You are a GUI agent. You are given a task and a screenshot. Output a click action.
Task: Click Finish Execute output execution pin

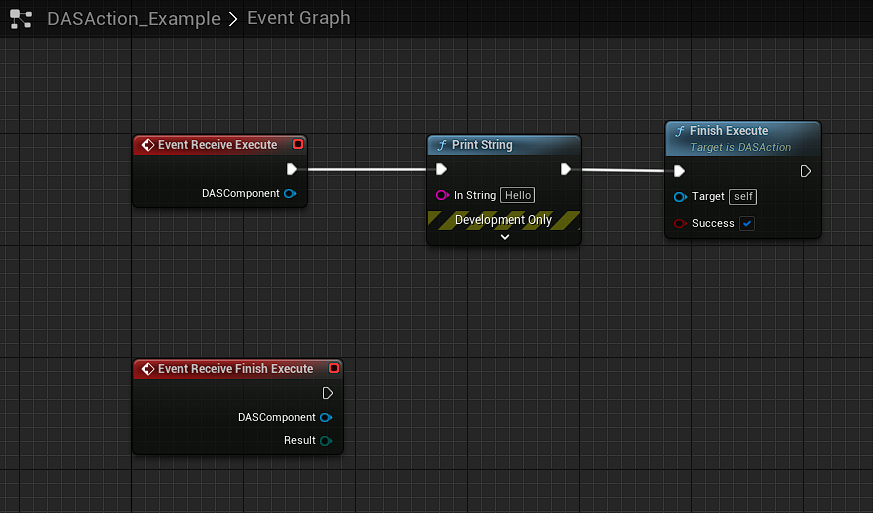coord(806,171)
